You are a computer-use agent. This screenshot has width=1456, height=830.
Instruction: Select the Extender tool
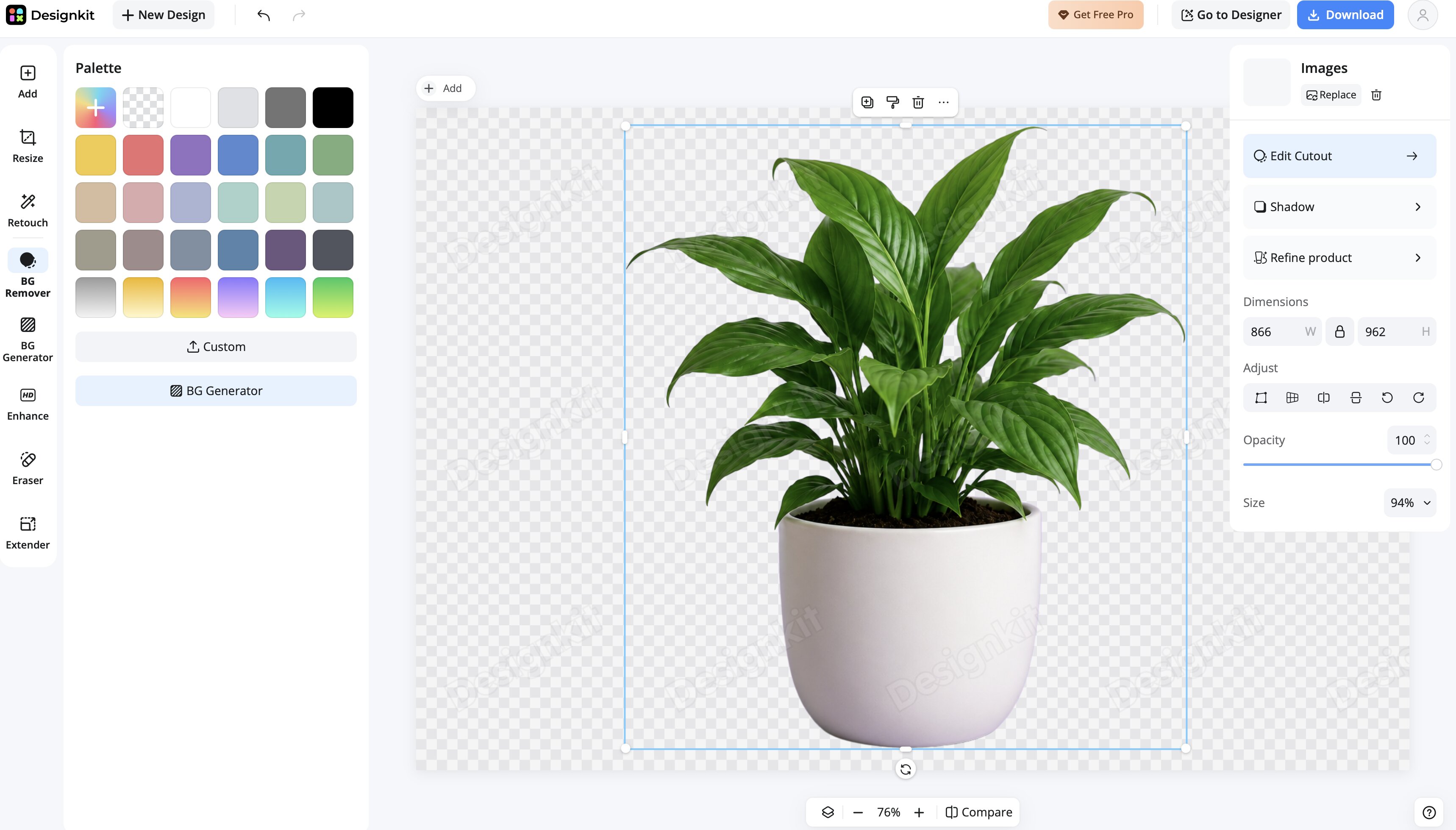28,533
